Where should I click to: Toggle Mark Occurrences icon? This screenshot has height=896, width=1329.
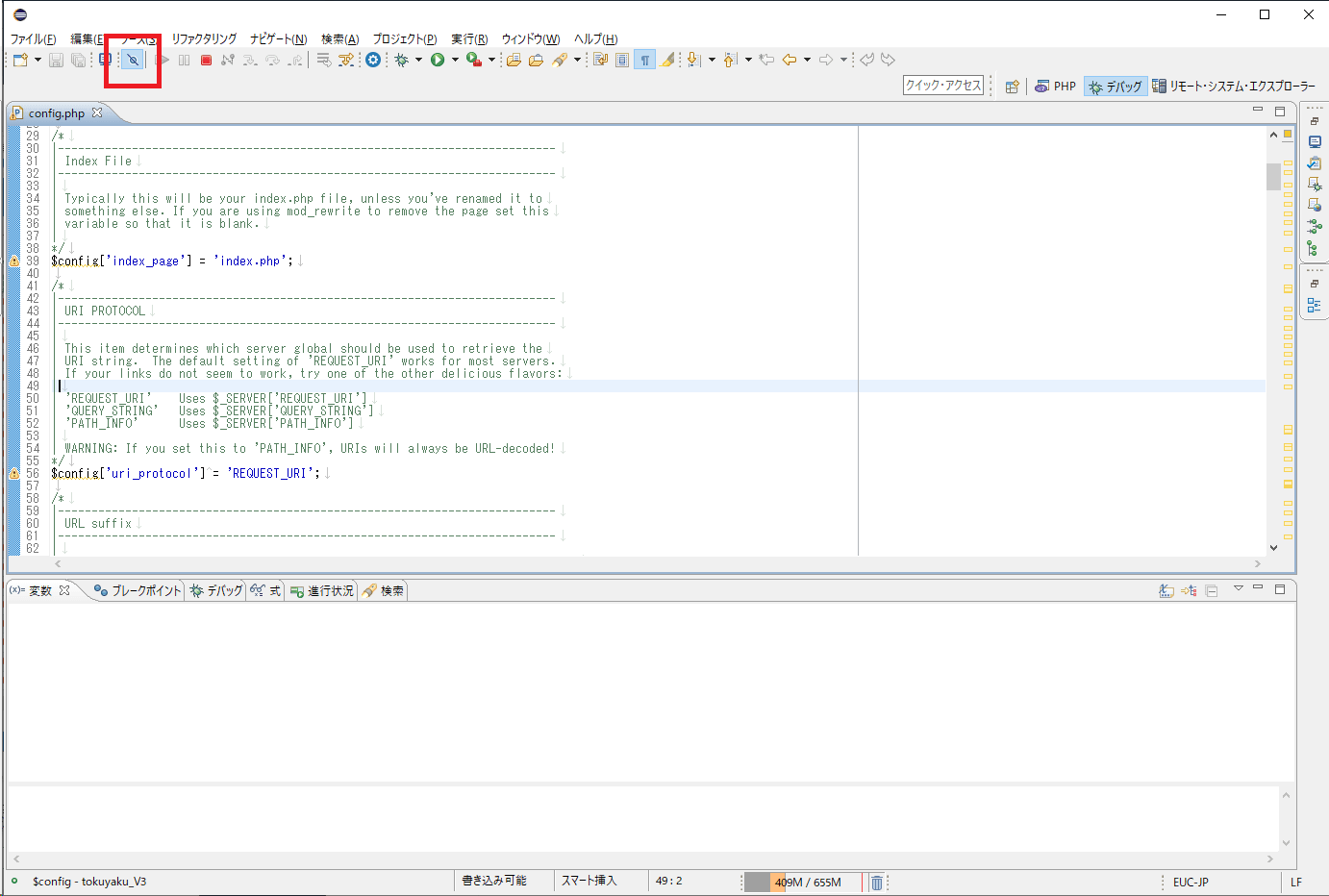click(x=667, y=60)
